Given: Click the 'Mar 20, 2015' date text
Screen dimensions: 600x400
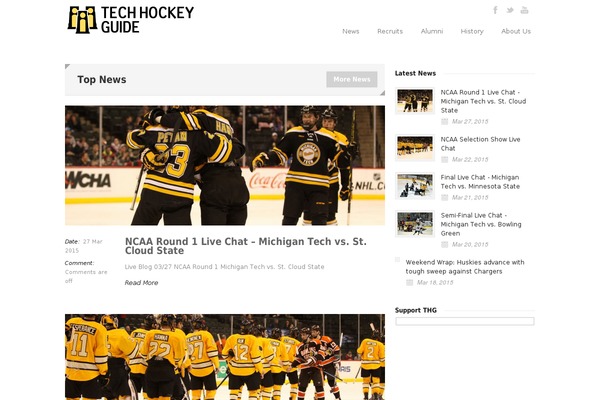Looking at the screenshot, I should pyautogui.click(x=470, y=245).
